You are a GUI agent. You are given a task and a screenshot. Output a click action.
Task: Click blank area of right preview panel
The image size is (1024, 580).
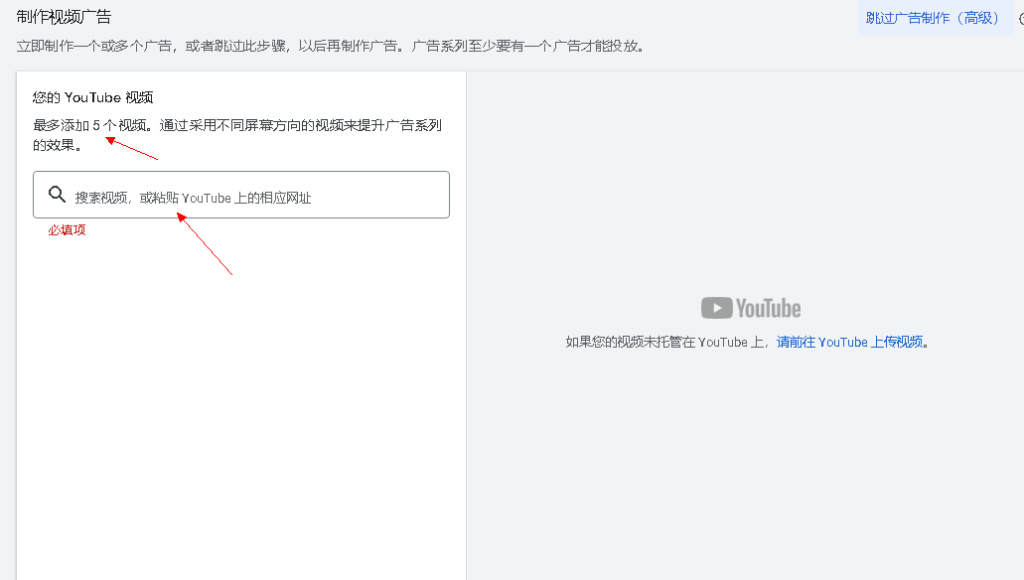point(745,480)
